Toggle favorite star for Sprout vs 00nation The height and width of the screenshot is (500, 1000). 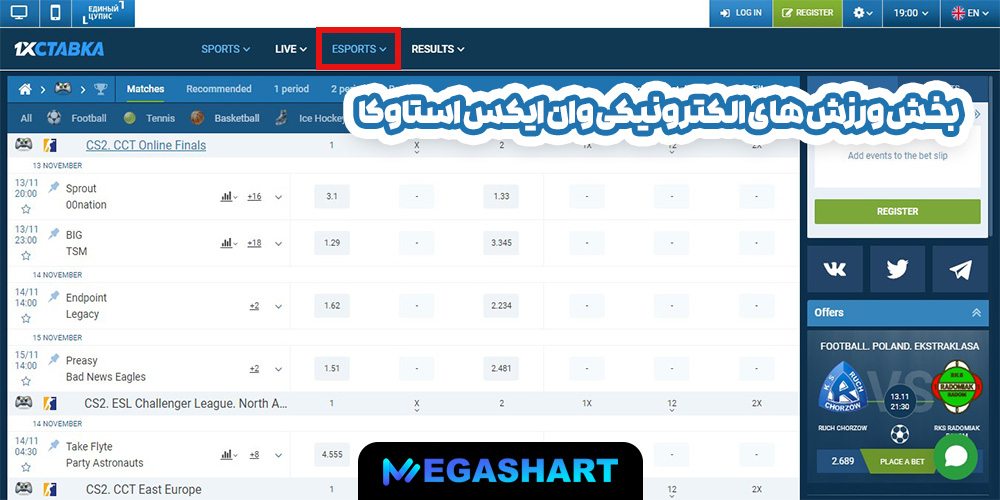coord(26,210)
